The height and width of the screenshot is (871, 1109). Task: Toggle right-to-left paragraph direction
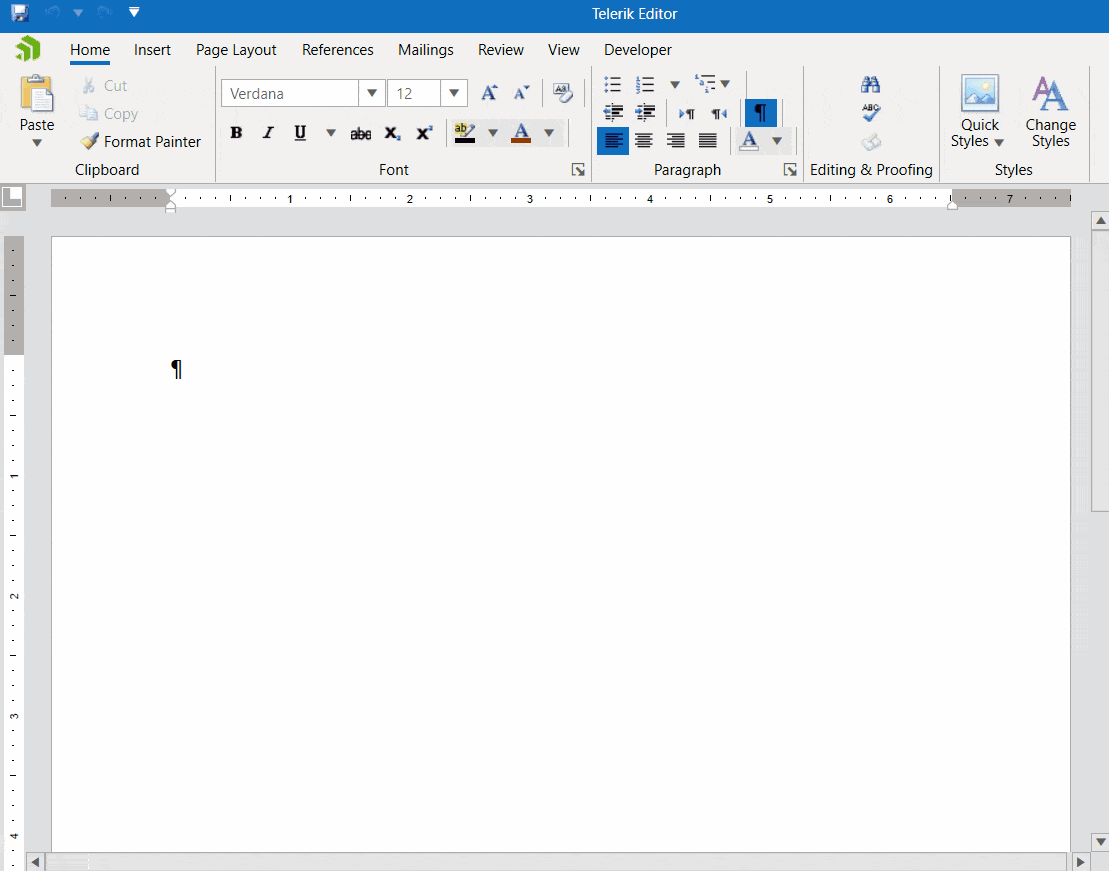tap(717, 112)
